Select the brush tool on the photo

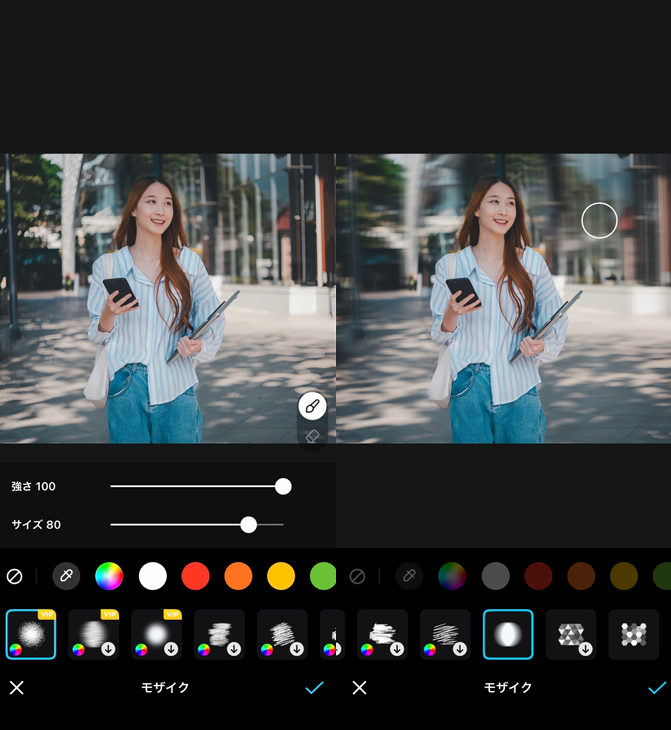312,407
